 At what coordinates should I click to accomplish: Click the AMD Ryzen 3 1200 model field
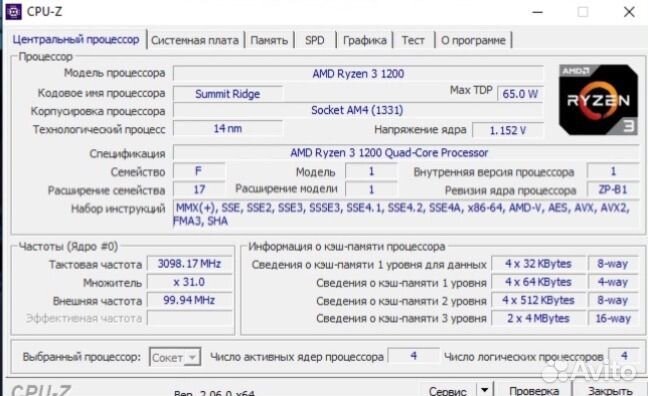point(358,74)
